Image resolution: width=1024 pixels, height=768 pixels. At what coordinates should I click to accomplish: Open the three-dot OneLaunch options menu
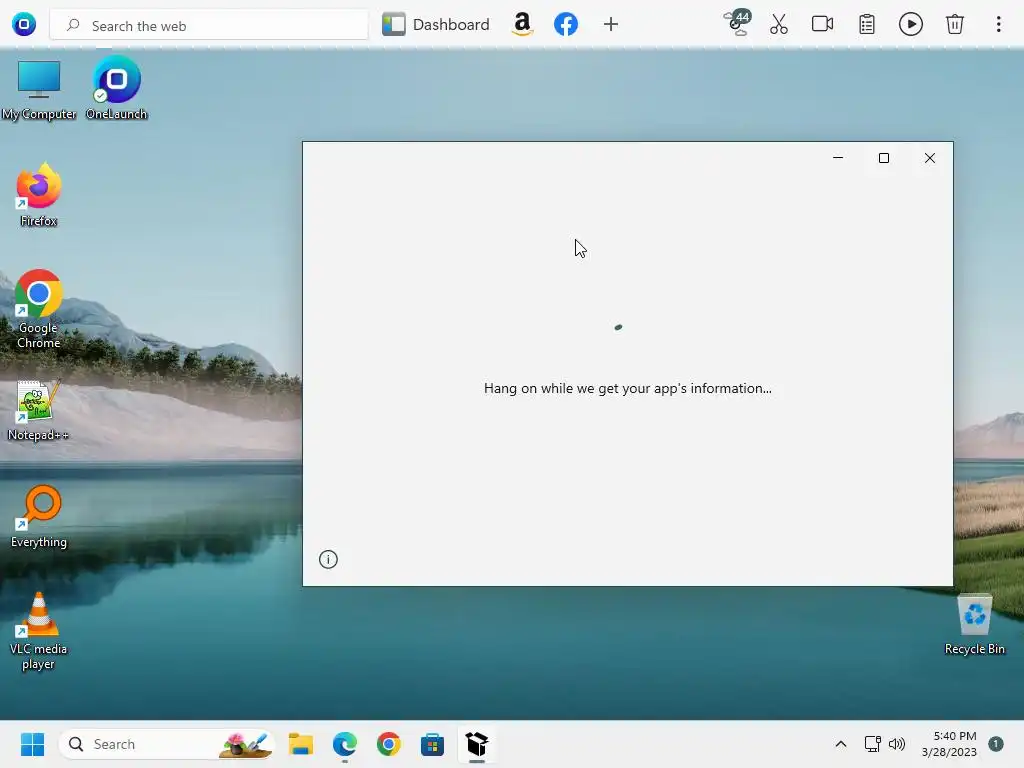[999, 25]
